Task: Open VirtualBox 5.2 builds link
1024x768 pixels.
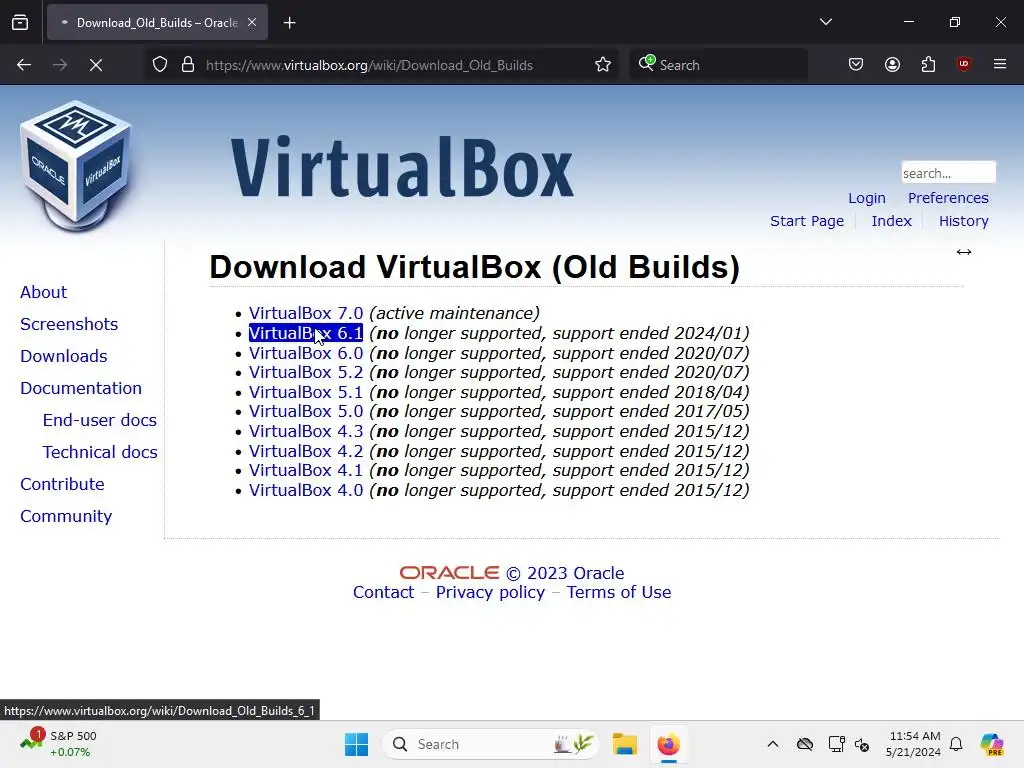Action: click(x=306, y=372)
